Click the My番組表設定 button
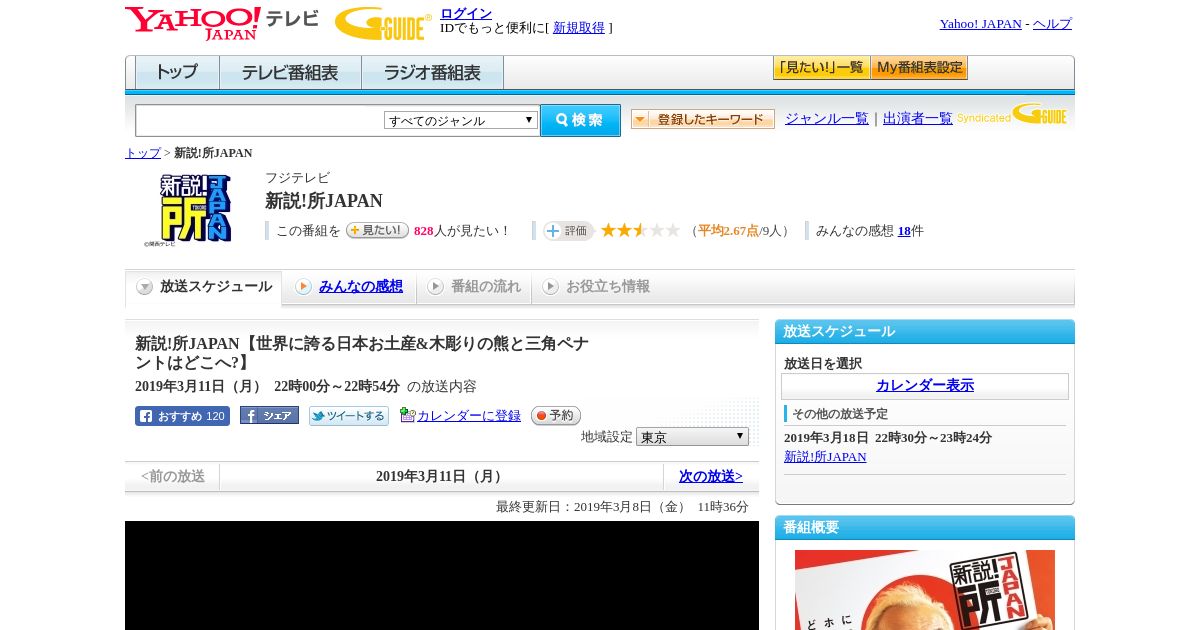 click(x=919, y=68)
